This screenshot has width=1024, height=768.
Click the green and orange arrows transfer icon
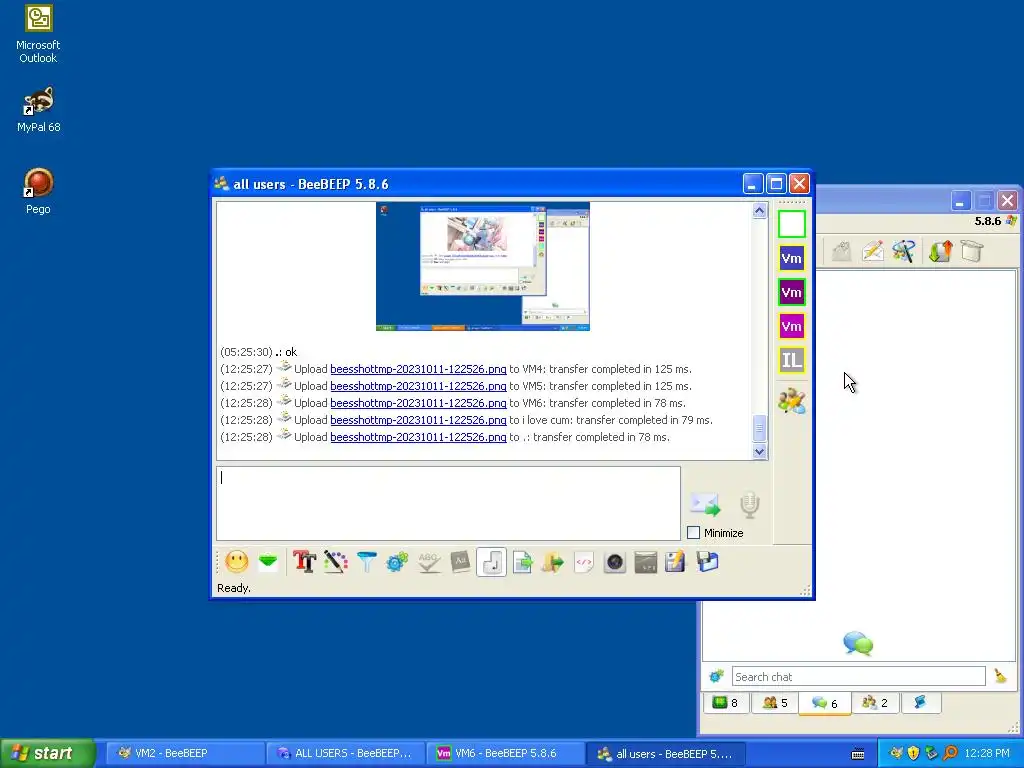[x=940, y=251]
